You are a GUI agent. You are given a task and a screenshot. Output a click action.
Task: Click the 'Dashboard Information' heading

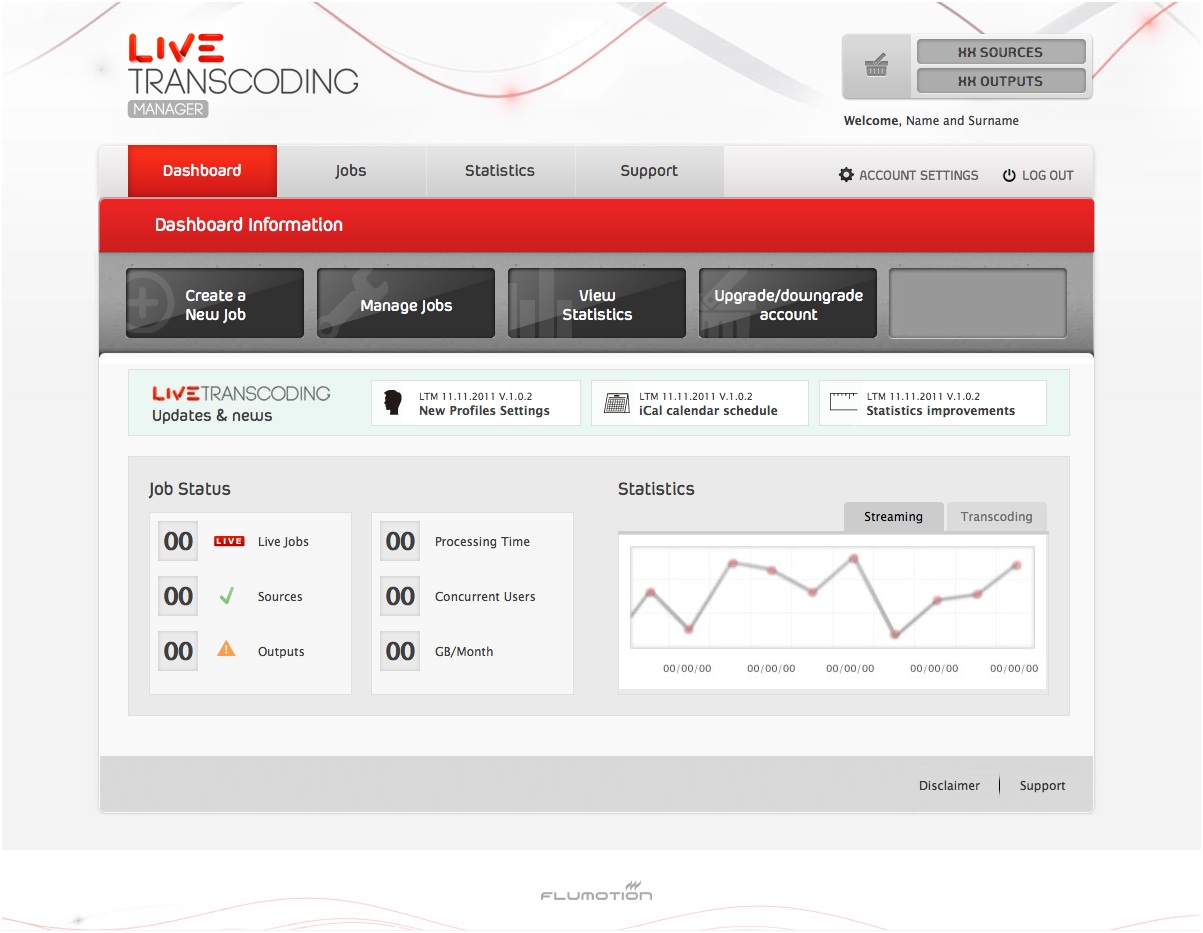[249, 225]
